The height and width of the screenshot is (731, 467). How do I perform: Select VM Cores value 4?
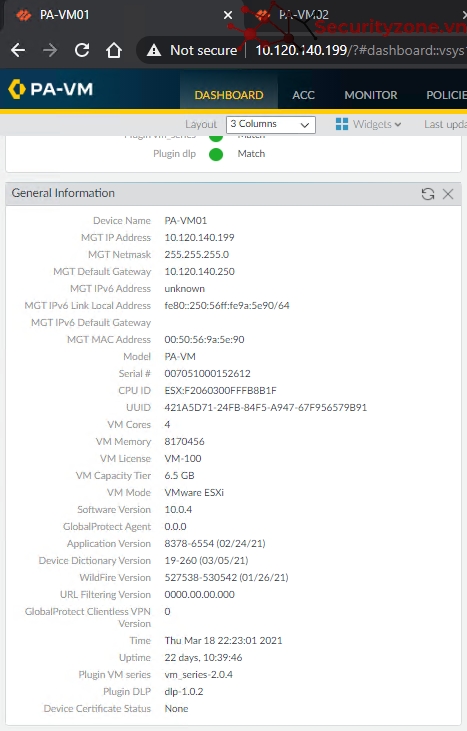pyautogui.click(x=167, y=425)
